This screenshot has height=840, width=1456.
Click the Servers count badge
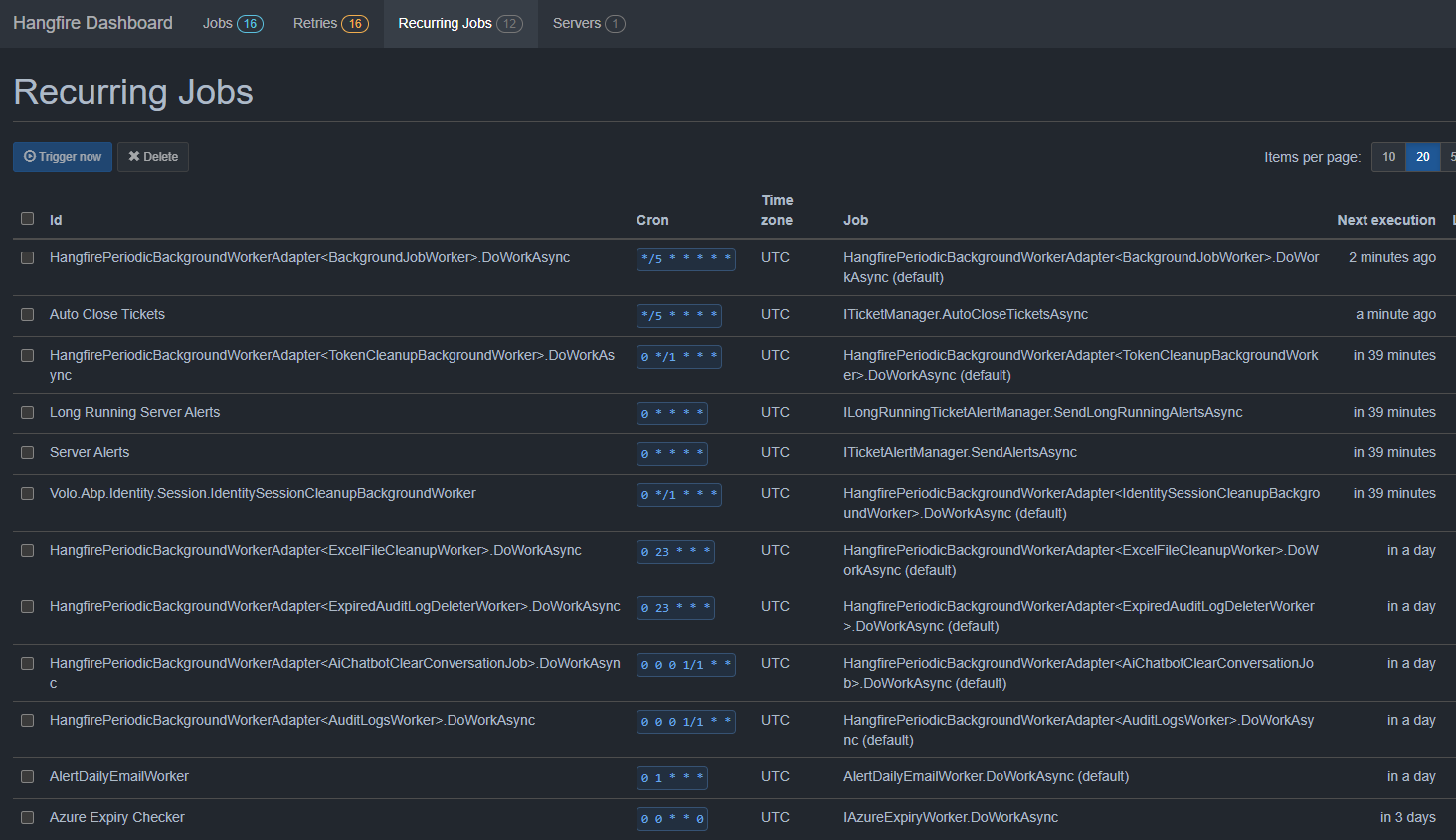click(615, 24)
